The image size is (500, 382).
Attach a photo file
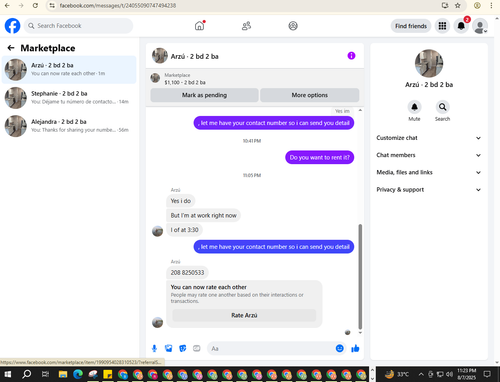[x=169, y=348]
